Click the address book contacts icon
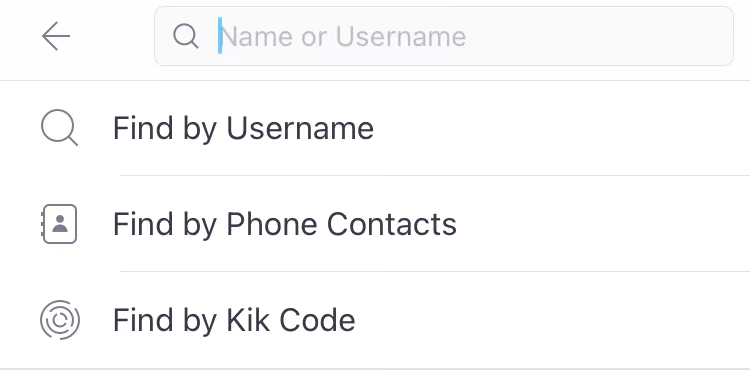 coord(59,224)
